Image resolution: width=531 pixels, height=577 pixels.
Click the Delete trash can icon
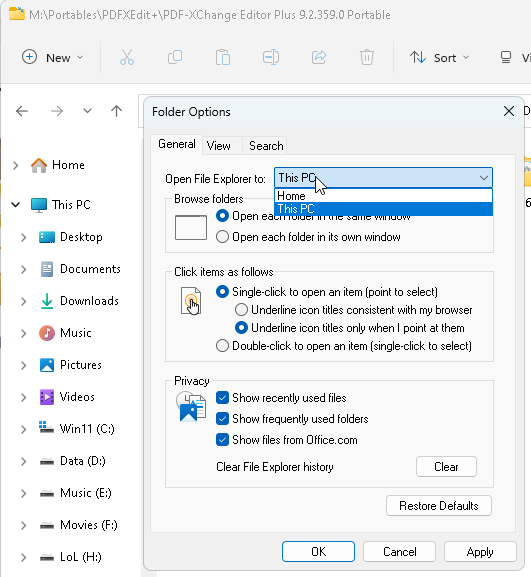(367, 57)
